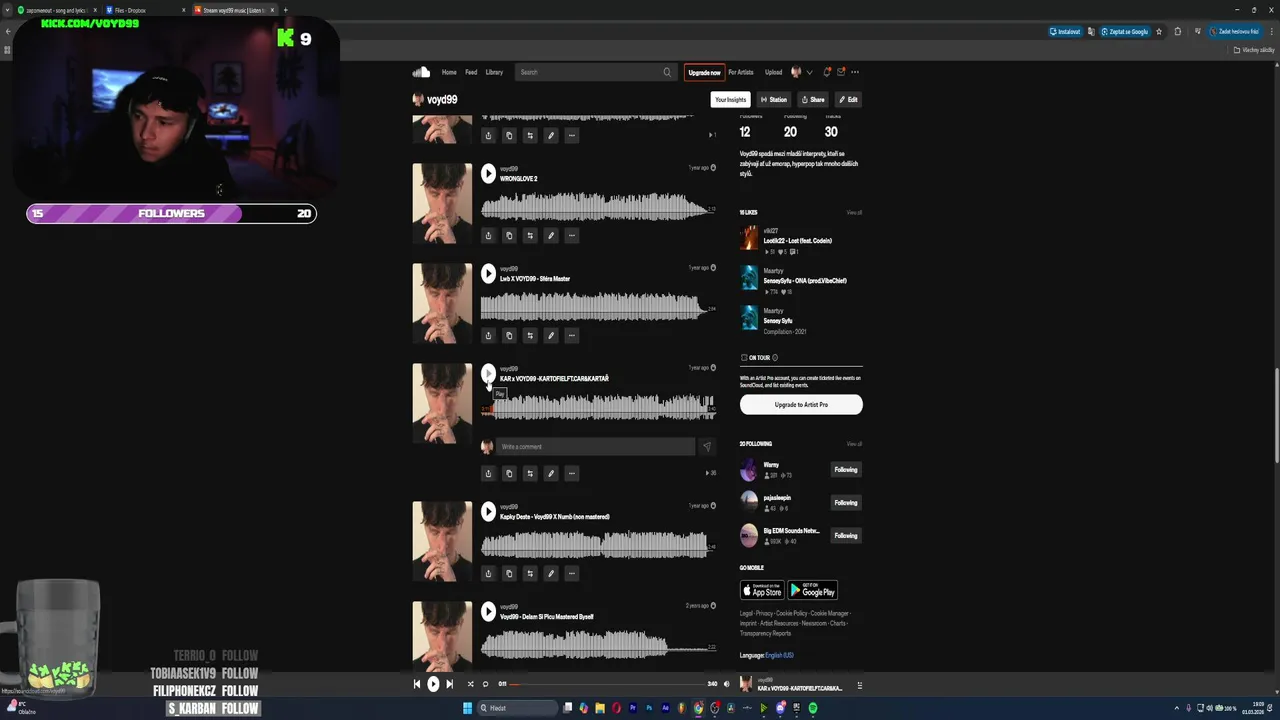Image resolution: width=1280 pixels, height=720 pixels.
Task: Open the Upload page
Action: [x=773, y=72]
